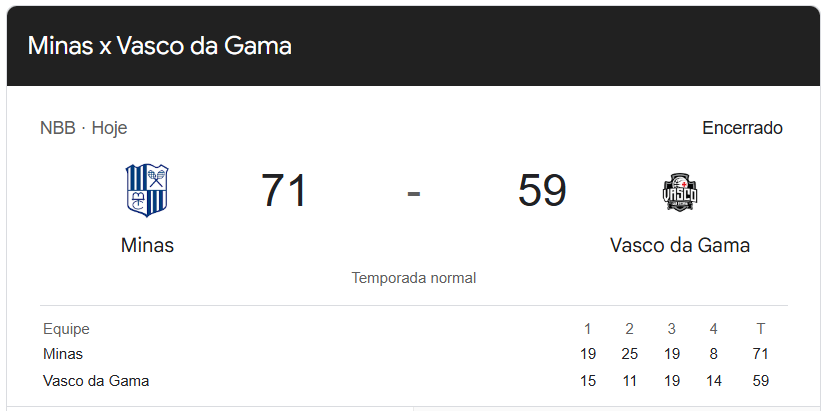Click the Temporada normal label
The height and width of the screenshot is (411, 828).
pyautogui.click(x=414, y=278)
